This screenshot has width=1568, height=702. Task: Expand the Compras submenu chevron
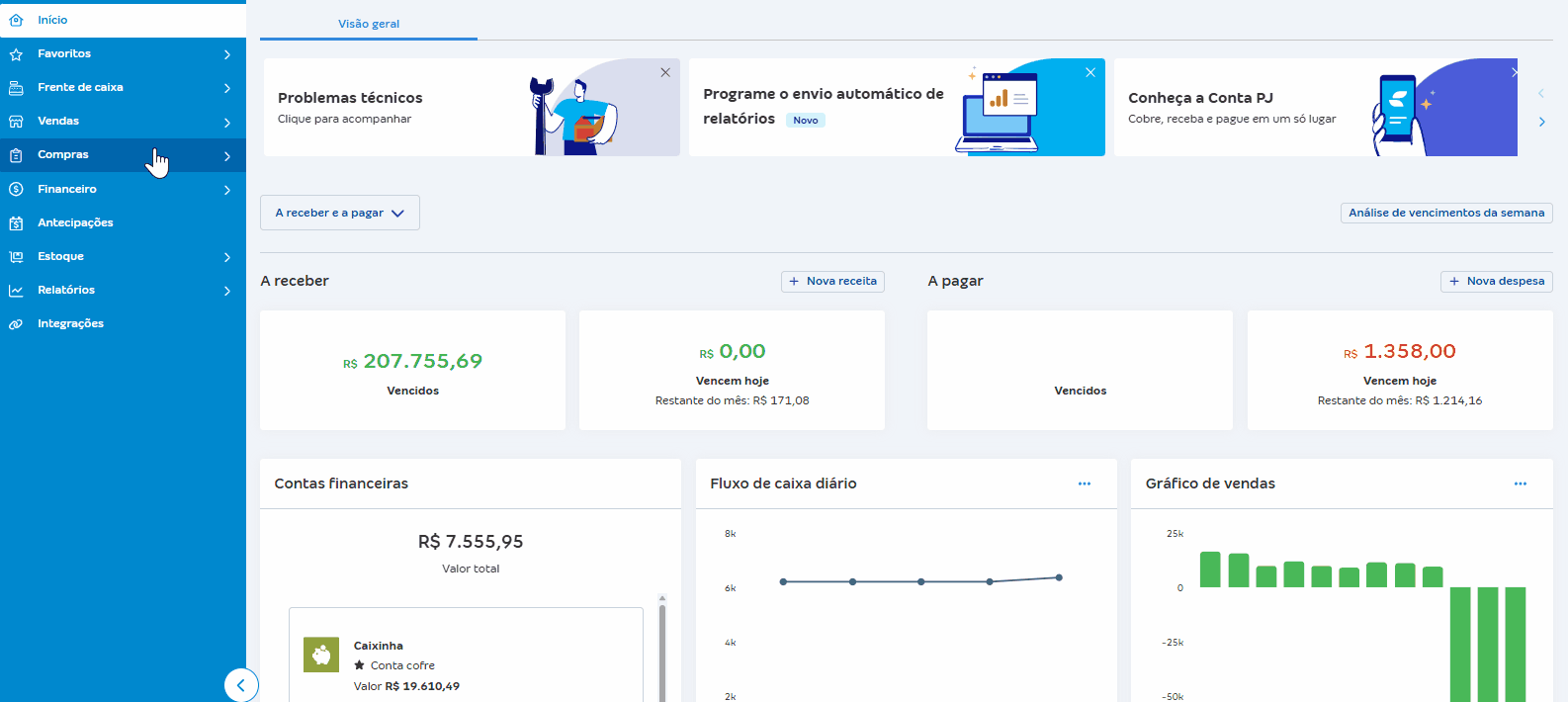pos(227,156)
